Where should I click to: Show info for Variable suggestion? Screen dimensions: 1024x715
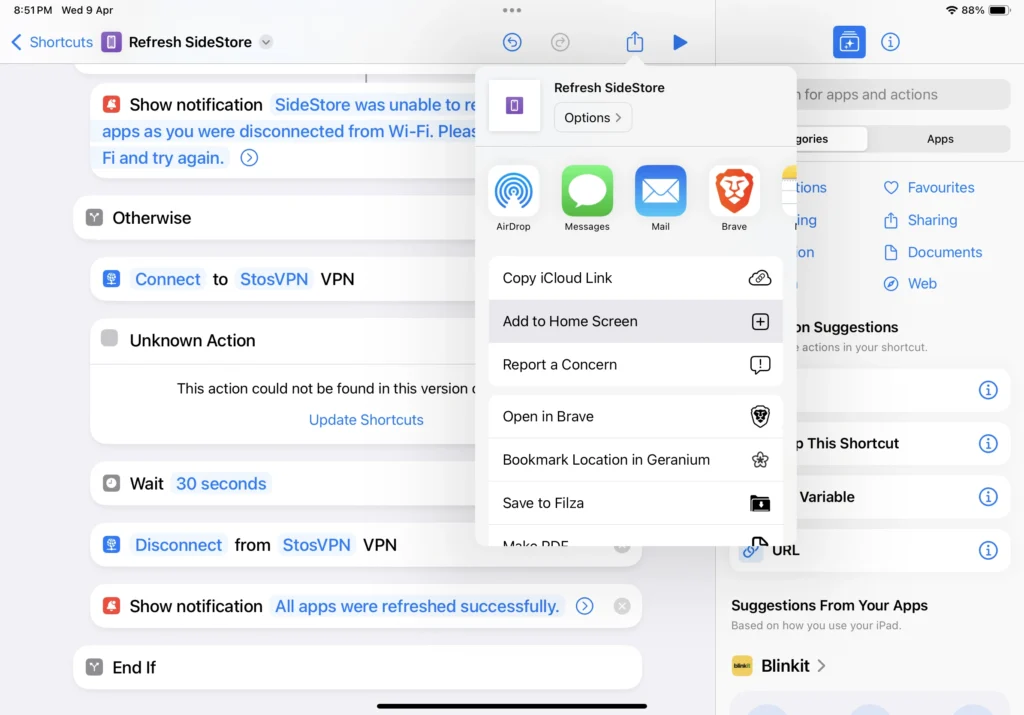coord(988,497)
